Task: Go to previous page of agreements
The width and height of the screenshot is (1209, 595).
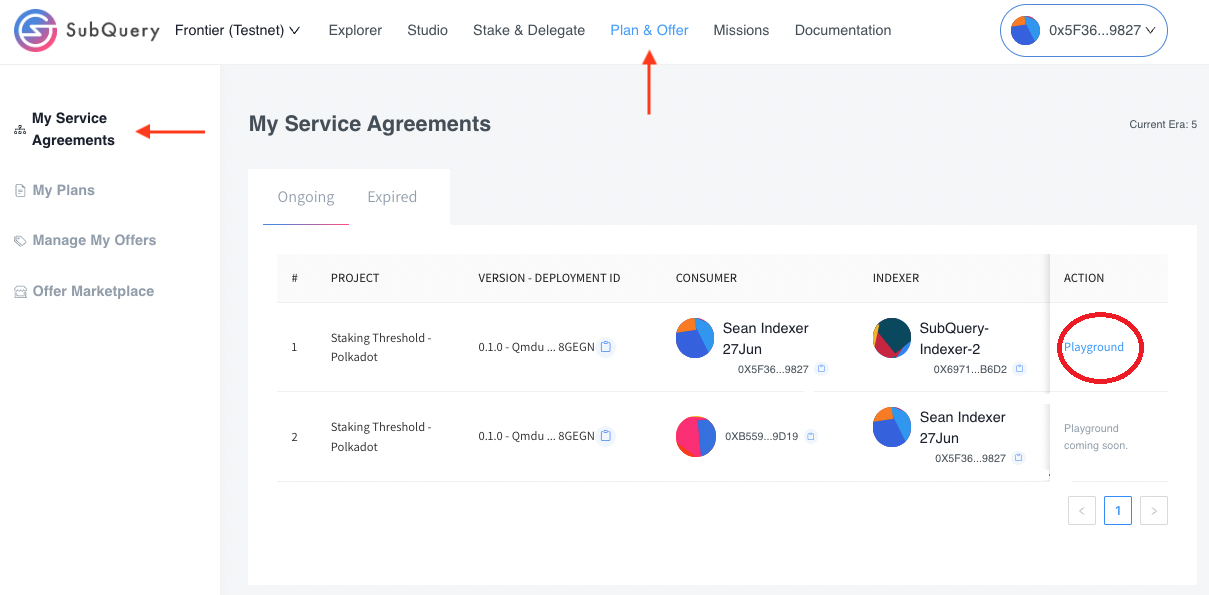Action: tap(1082, 510)
